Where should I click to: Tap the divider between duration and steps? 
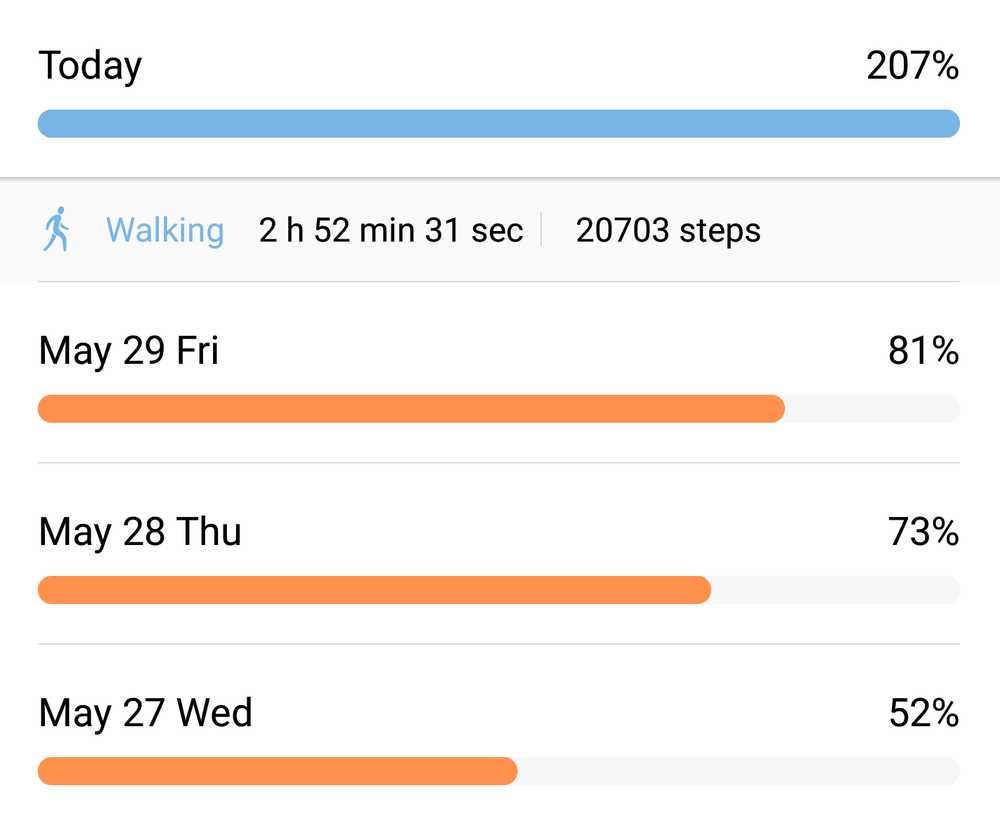[542, 229]
